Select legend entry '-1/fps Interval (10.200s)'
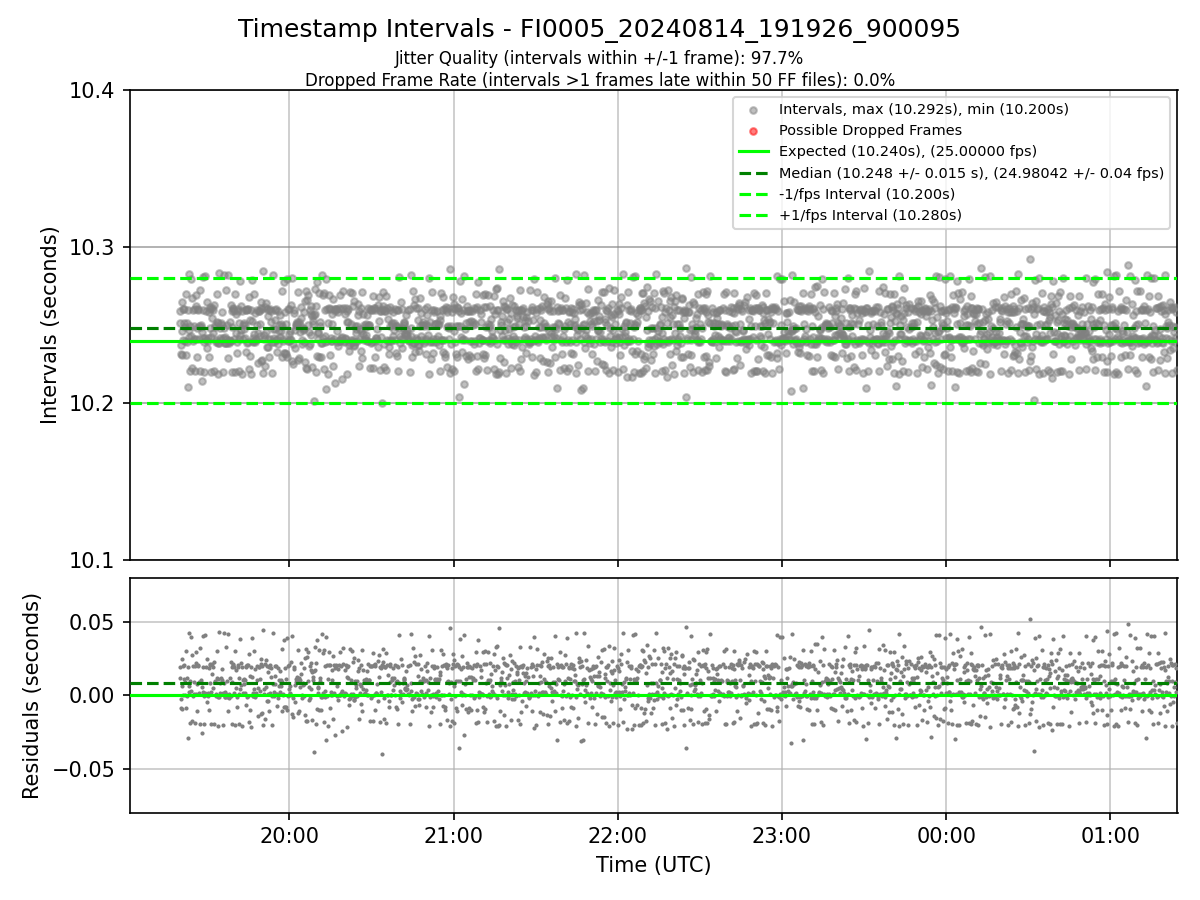The width and height of the screenshot is (1200, 900). (867, 194)
